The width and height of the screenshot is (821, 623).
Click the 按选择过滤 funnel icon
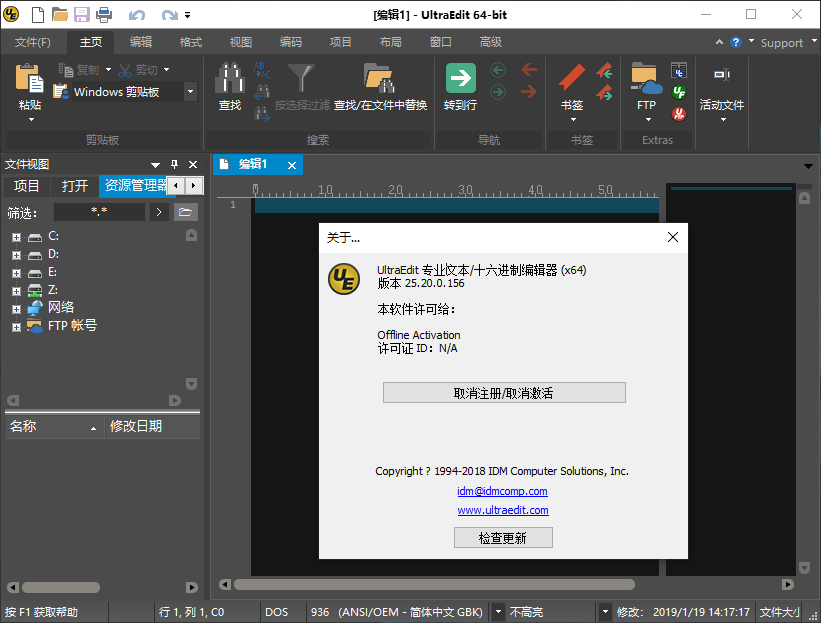click(x=301, y=78)
